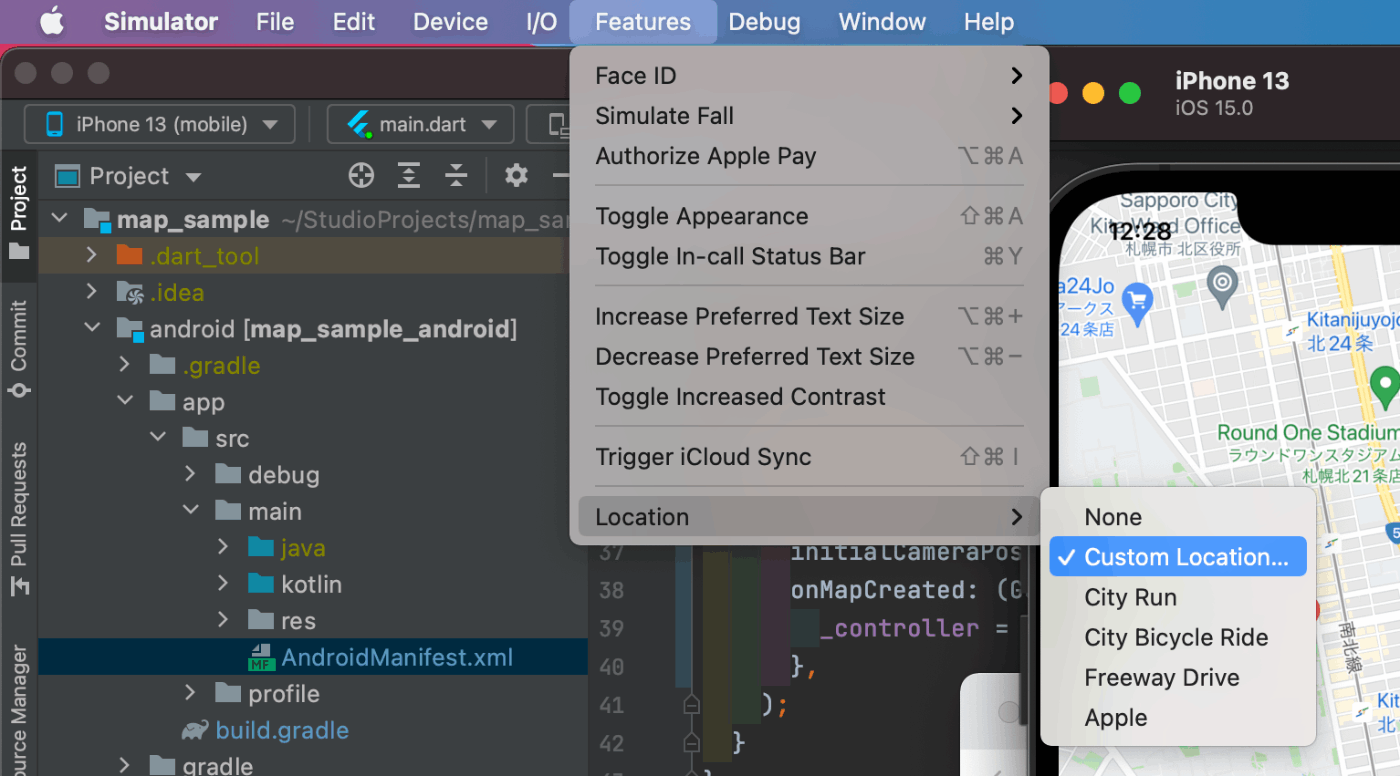1400x776 pixels.
Task: Open the Apple menu
Action: (x=52, y=21)
